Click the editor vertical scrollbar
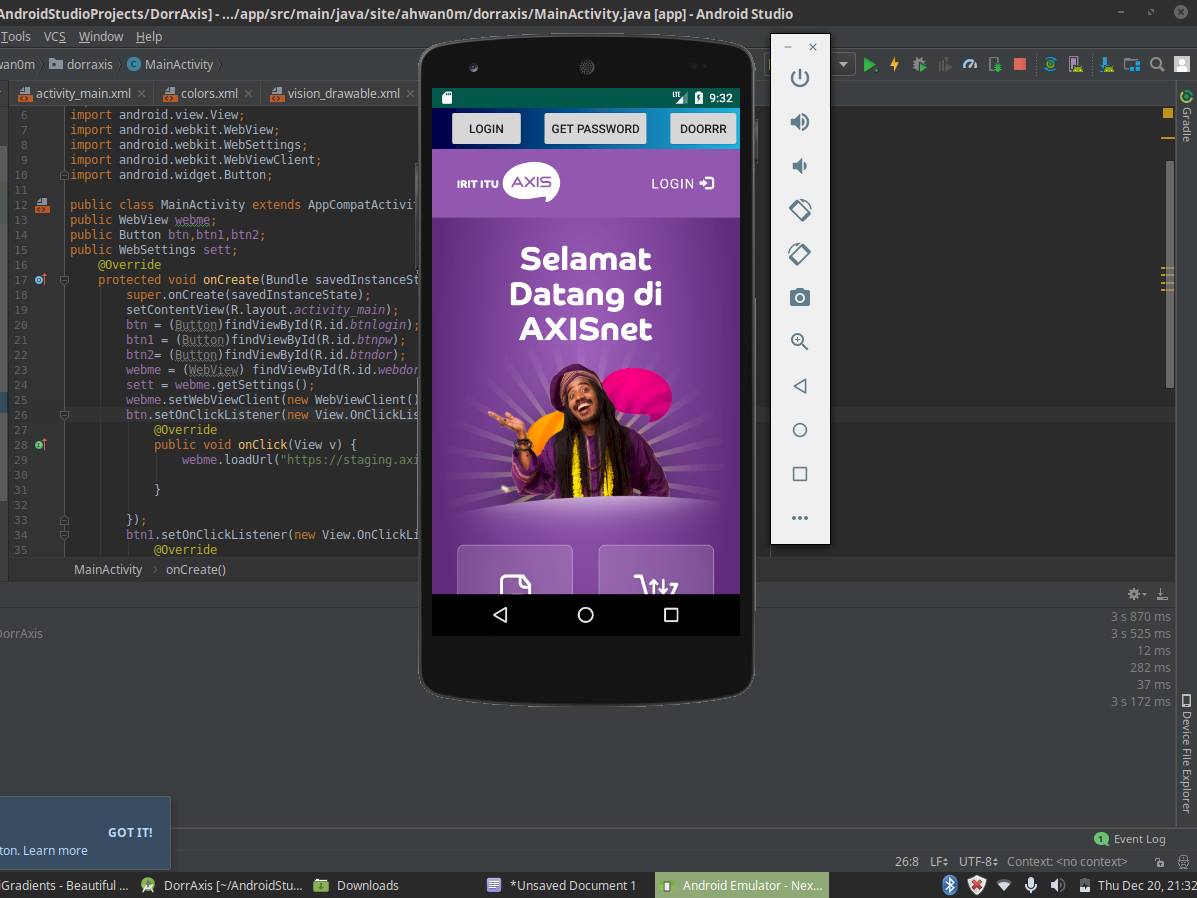The image size is (1197, 898). (1169, 275)
